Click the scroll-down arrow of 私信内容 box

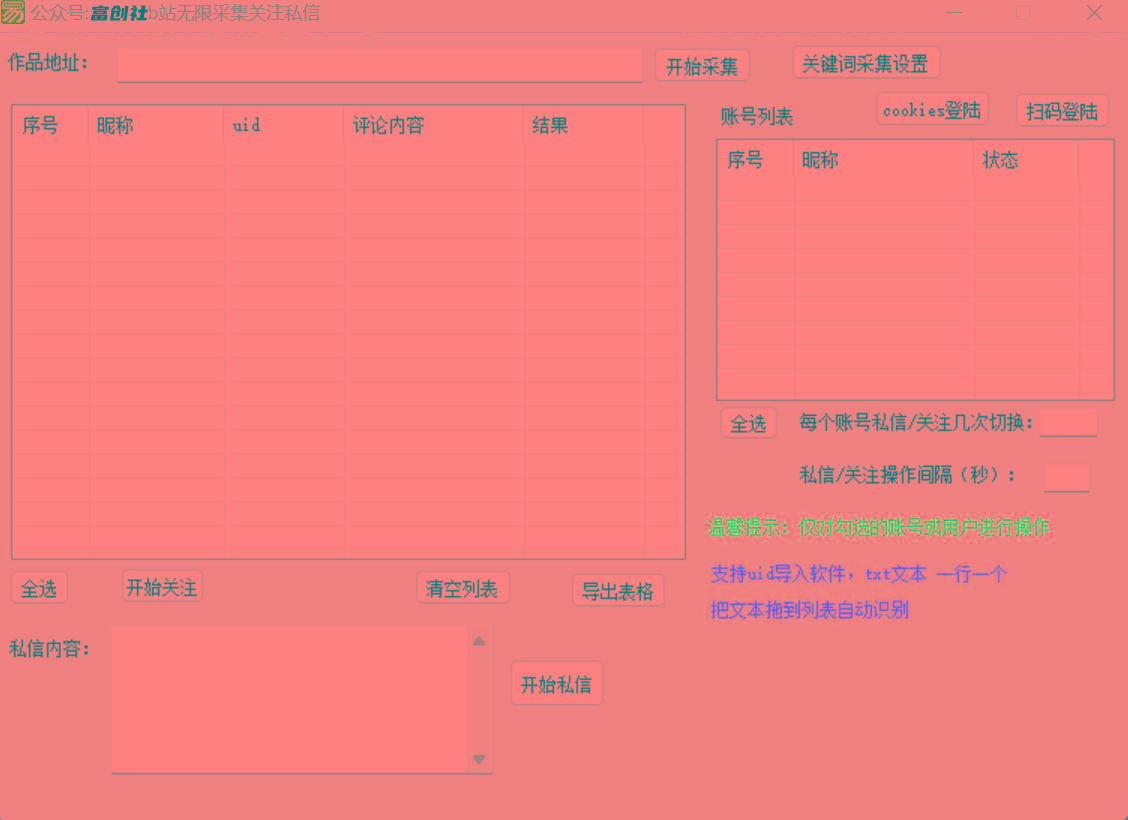click(479, 759)
